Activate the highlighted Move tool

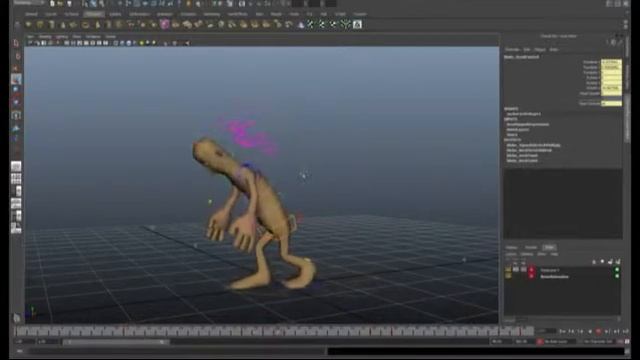(16, 79)
